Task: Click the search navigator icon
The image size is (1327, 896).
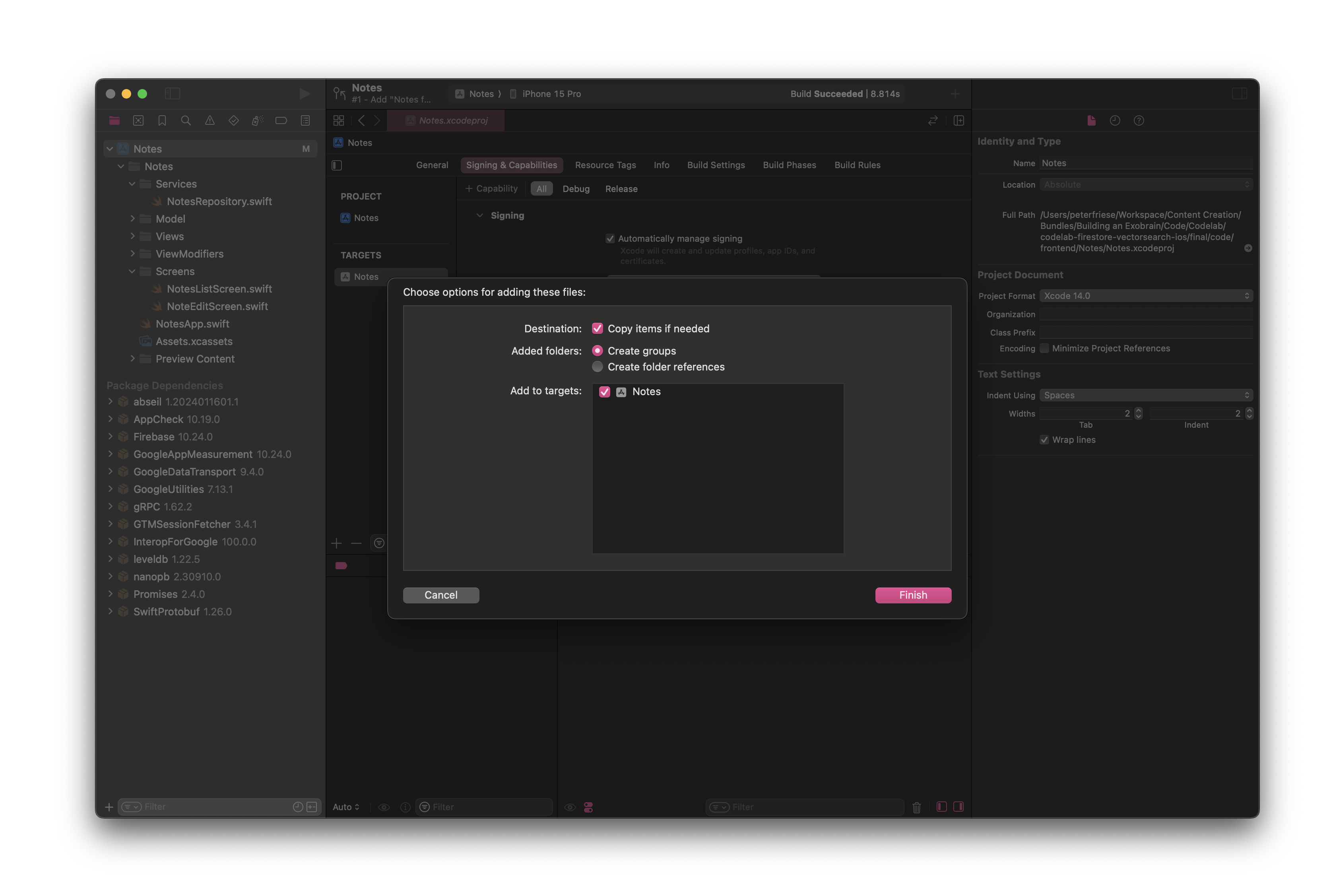Action: 185,120
